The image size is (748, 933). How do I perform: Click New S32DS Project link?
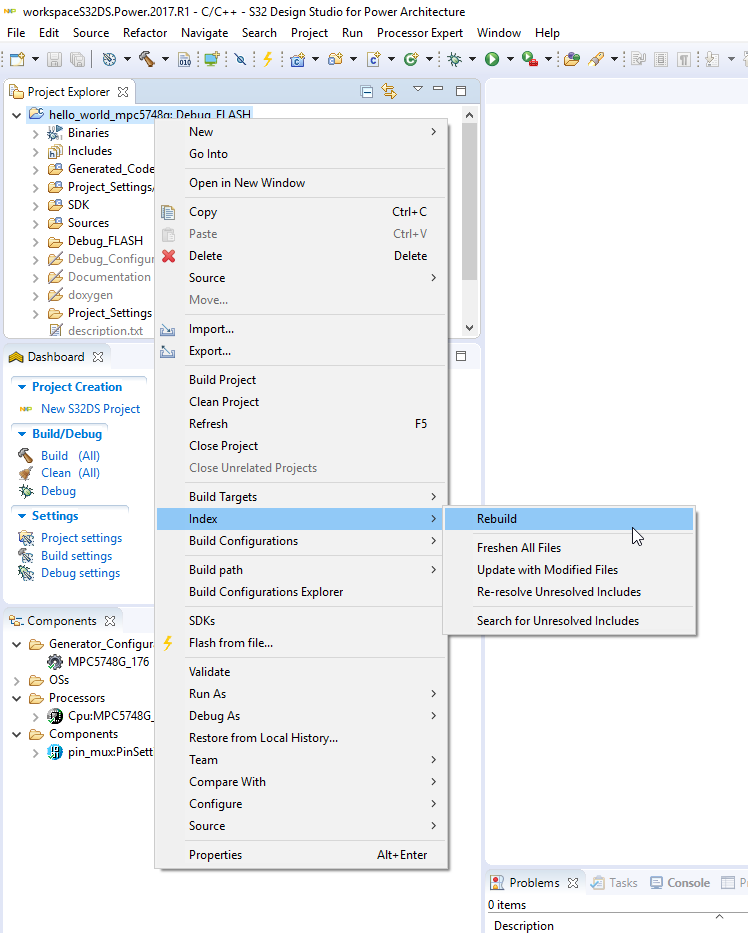tap(90, 409)
